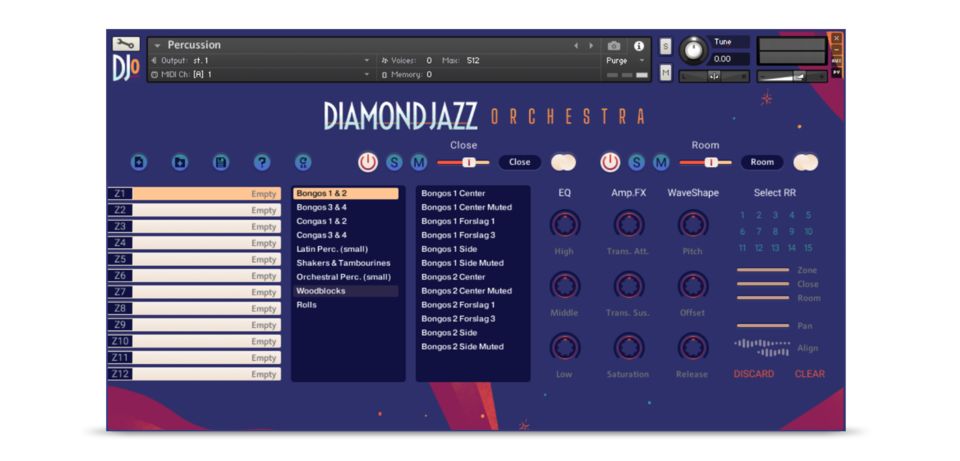Viewport: 960px width, 461px height.
Task: Toggle the Room mic power button
Action: [610, 162]
